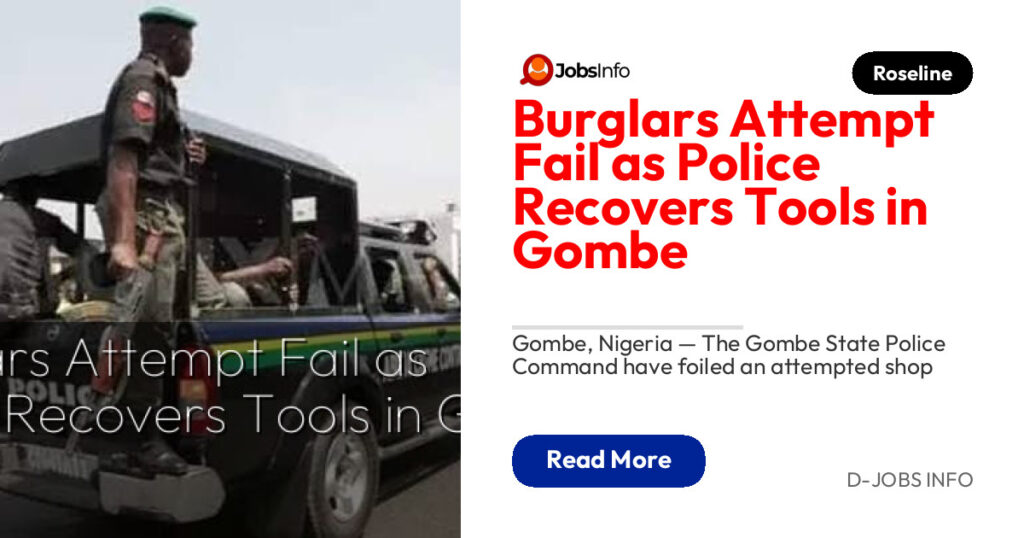The image size is (1024, 538).
Task: Select the Roseline author badge
Action: coord(912,73)
